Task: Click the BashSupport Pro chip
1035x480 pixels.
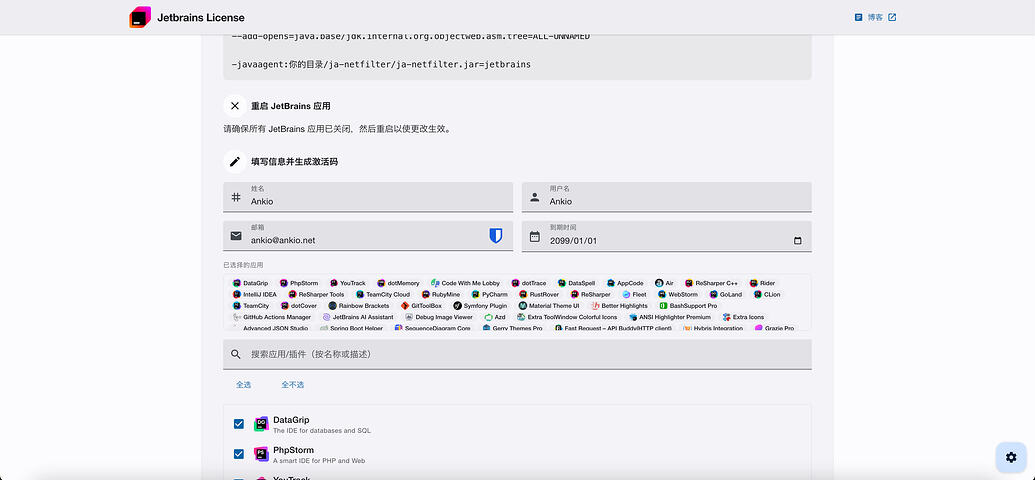Action: click(x=688, y=306)
